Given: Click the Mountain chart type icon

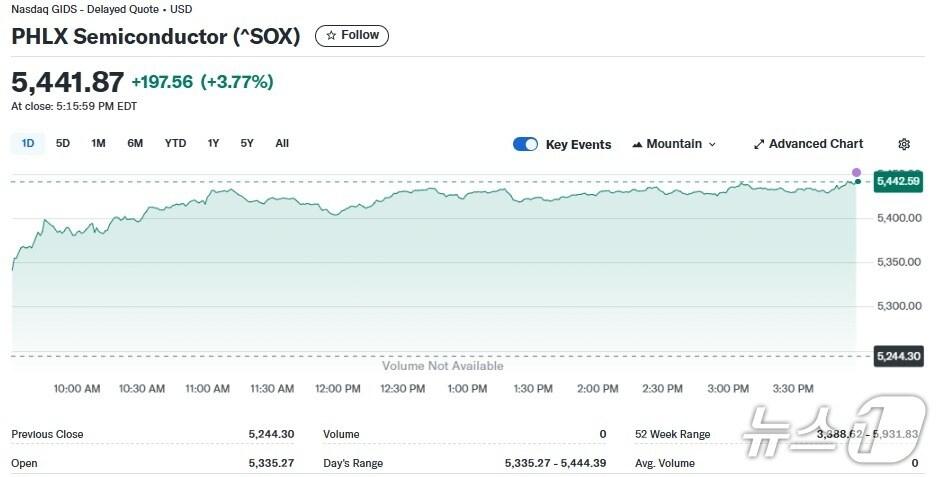Looking at the screenshot, I should tap(637, 144).
